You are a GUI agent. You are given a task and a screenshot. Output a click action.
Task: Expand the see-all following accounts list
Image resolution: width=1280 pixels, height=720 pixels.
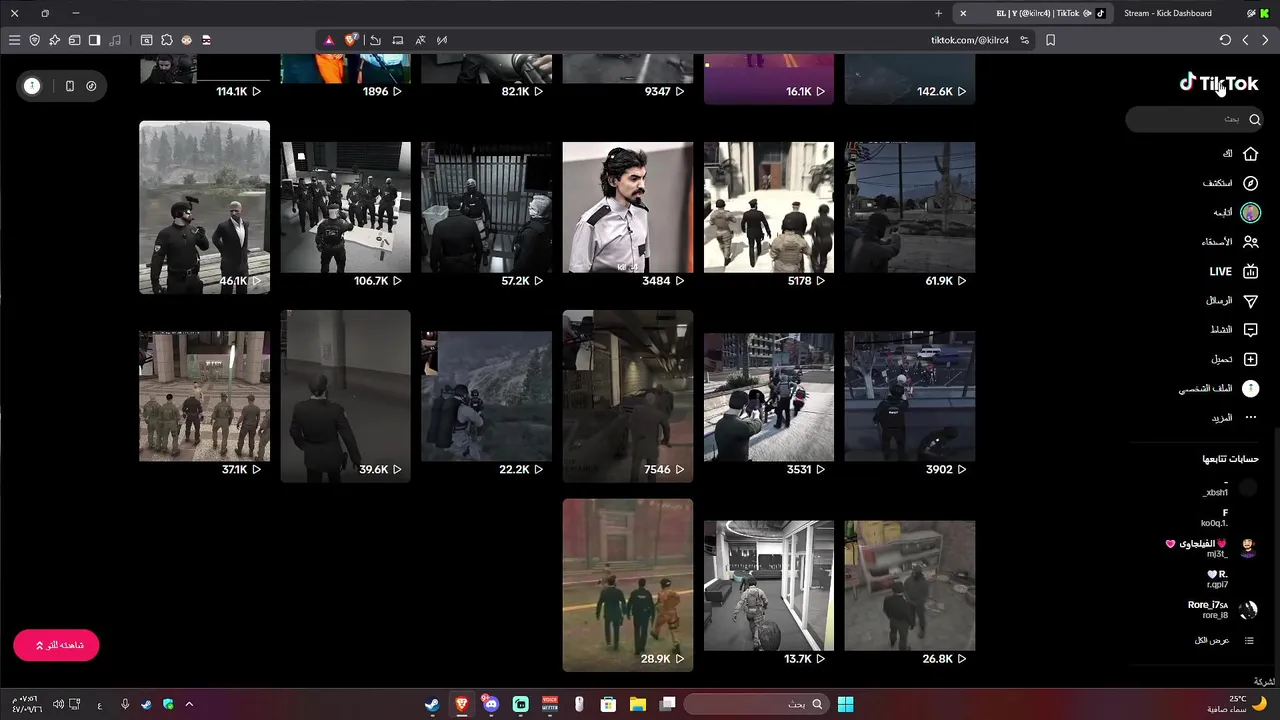[x=1224, y=640]
